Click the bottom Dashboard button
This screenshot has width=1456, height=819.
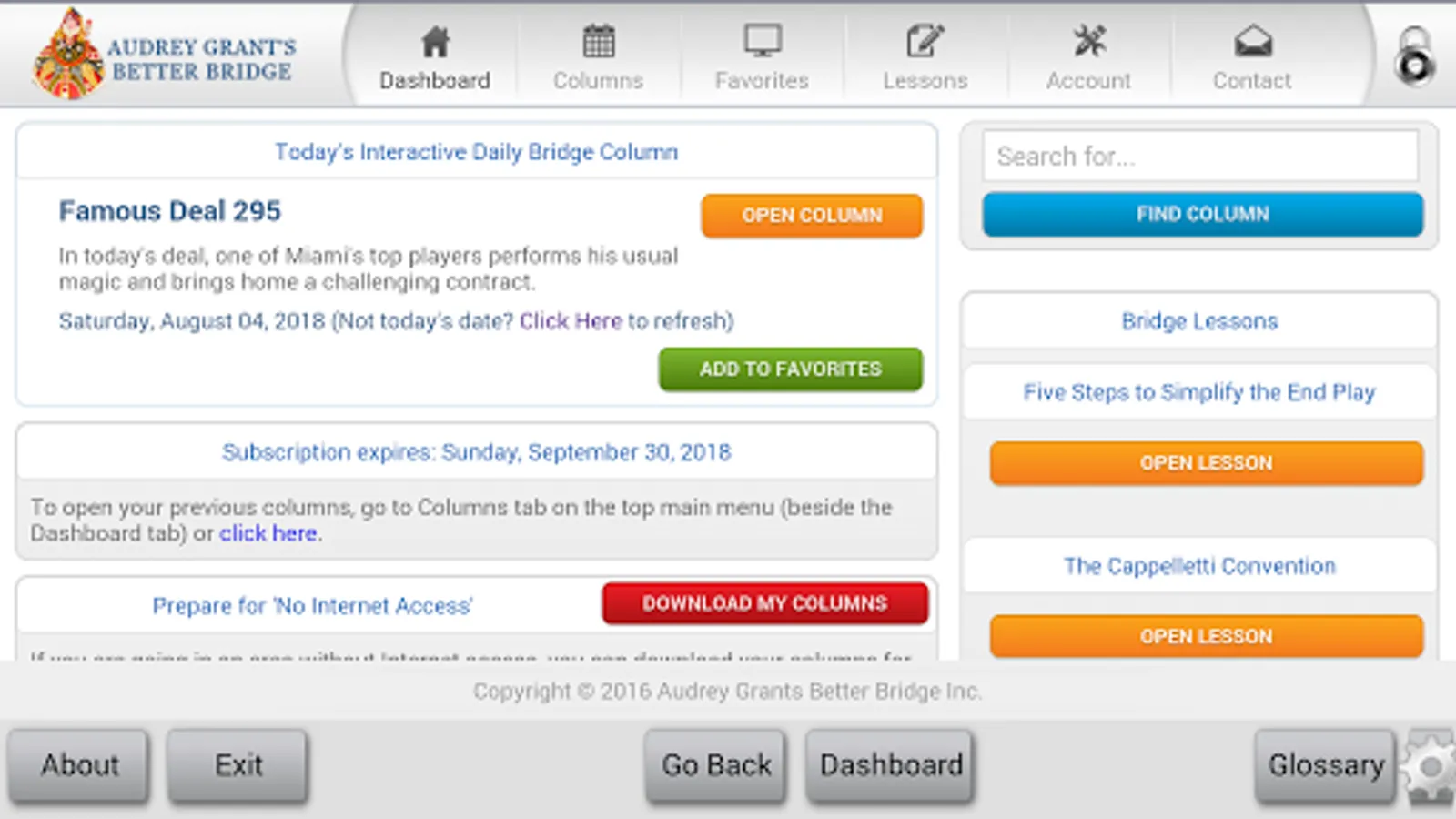pyautogui.click(x=890, y=765)
